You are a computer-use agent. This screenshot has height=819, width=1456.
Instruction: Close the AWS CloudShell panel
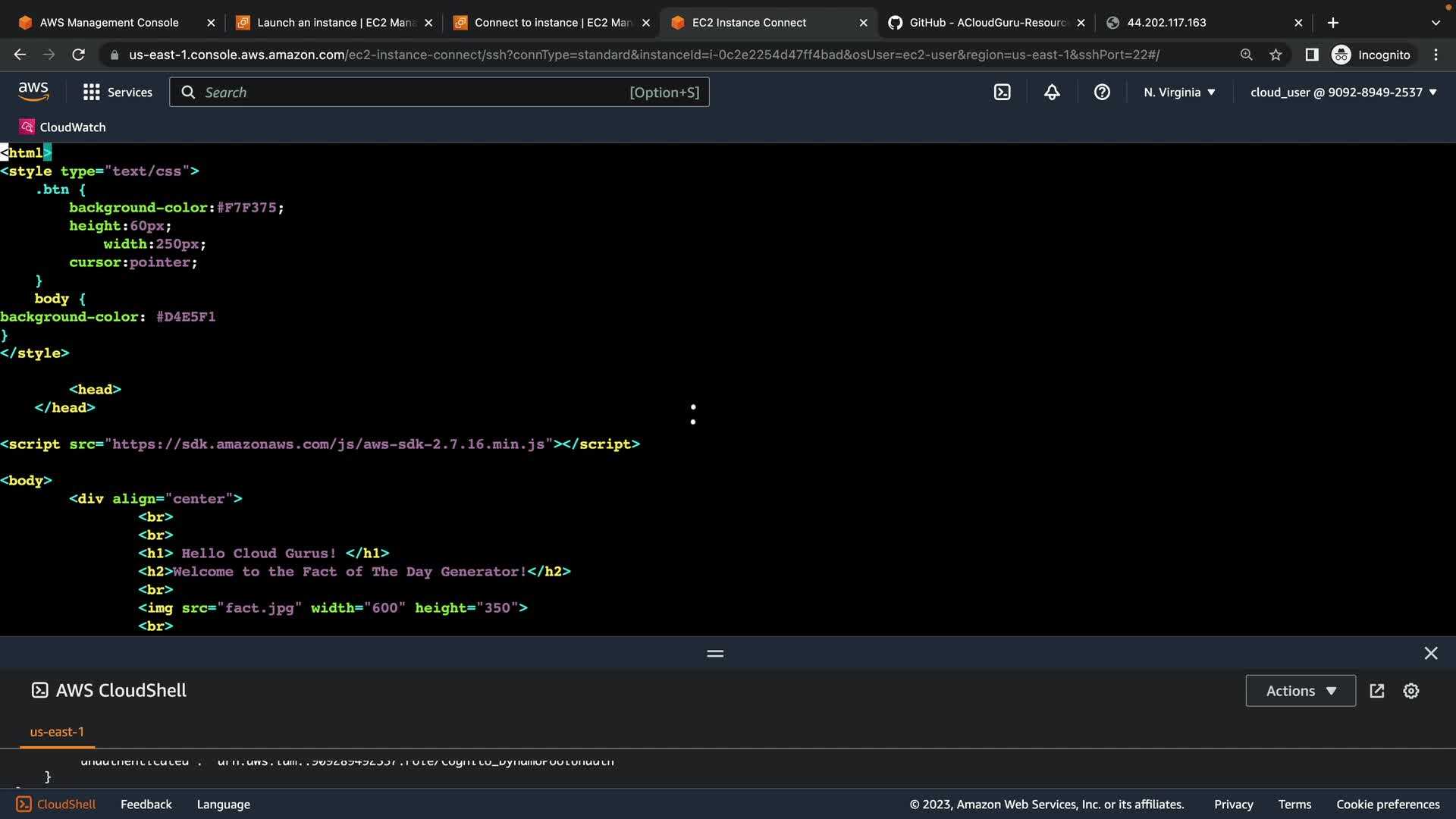click(1430, 653)
